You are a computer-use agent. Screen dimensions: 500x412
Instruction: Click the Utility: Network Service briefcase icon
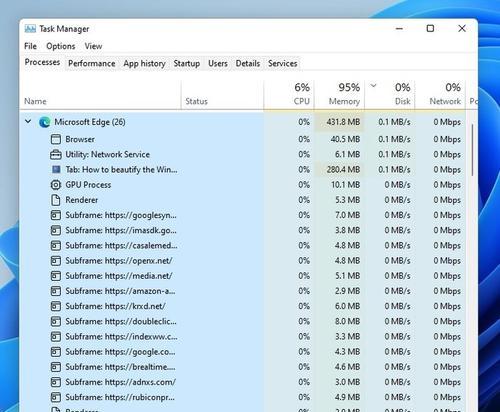pyautogui.click(x=56, y=154)
